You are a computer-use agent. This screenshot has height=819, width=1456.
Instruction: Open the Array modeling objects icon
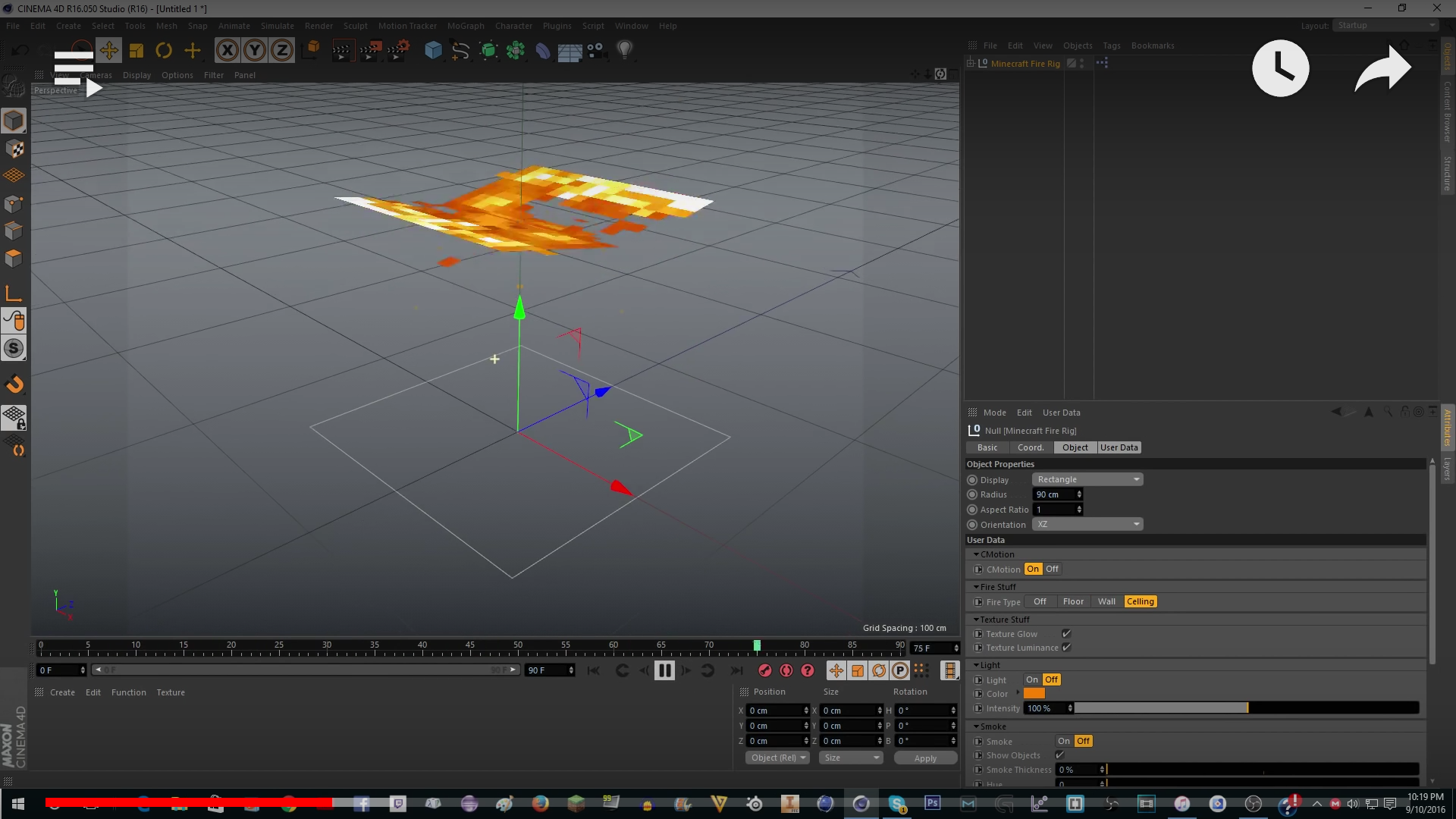click(x=516, y=51)
